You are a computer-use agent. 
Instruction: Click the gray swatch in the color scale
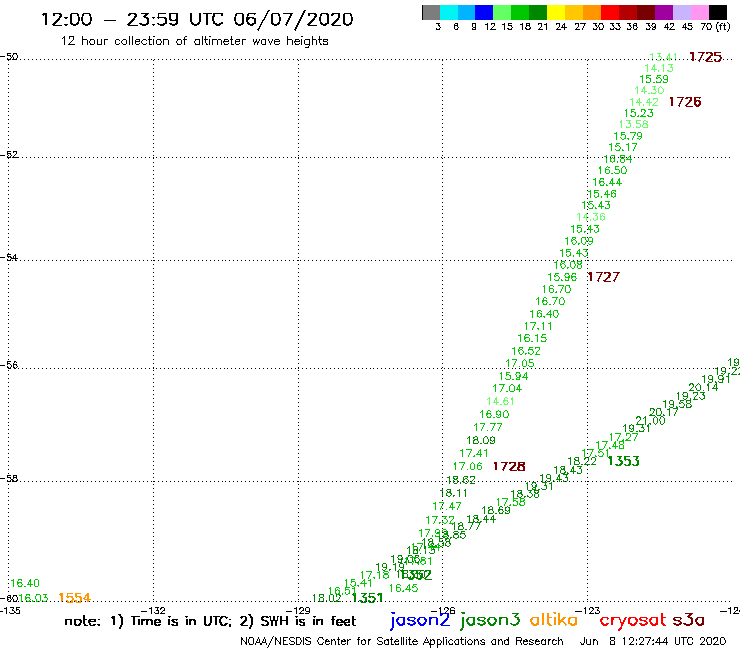pyautogui.click(x=431, y=12)
